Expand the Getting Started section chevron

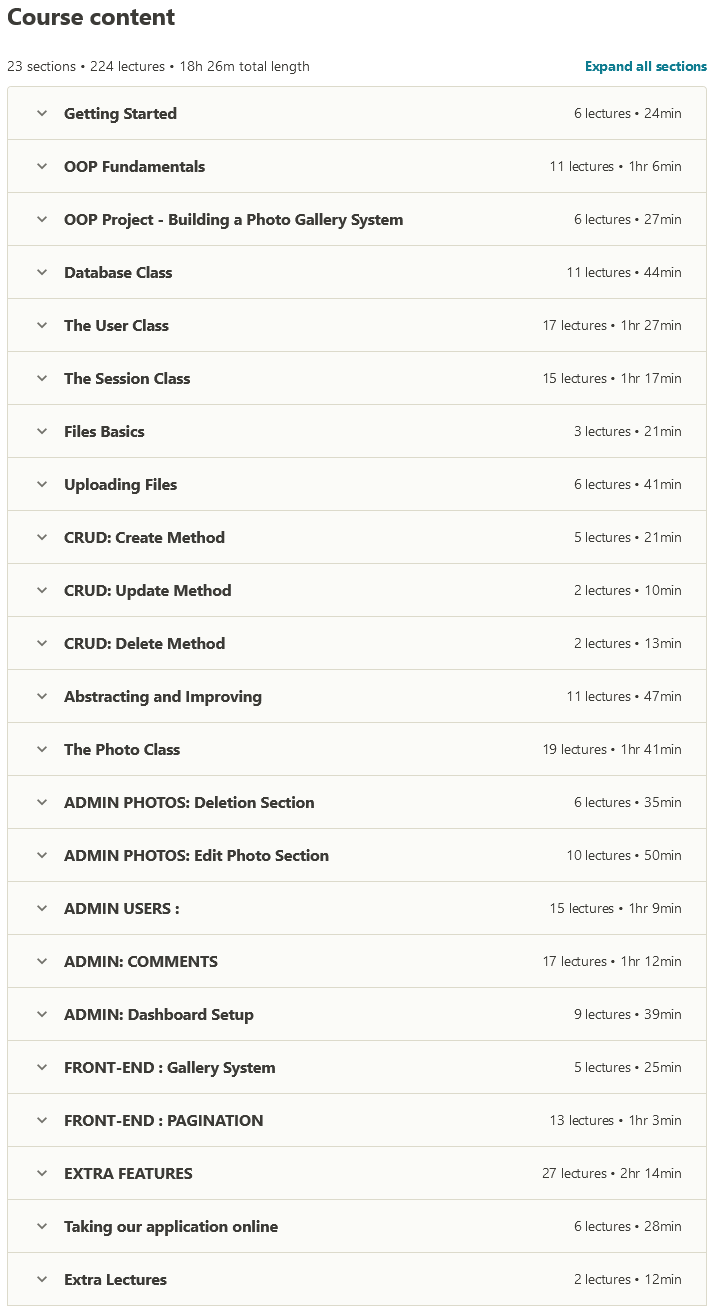(x=42, y=114)
